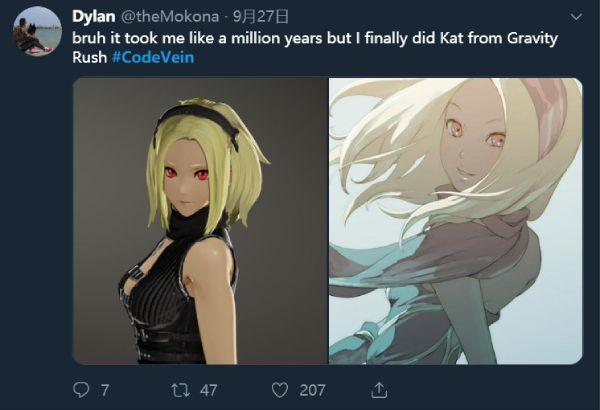Open the share icon menu

pos(378,389)
